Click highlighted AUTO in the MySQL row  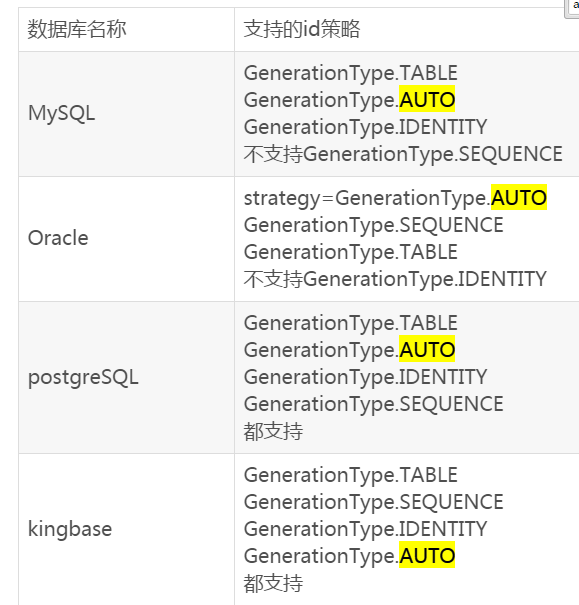(427, 100)
